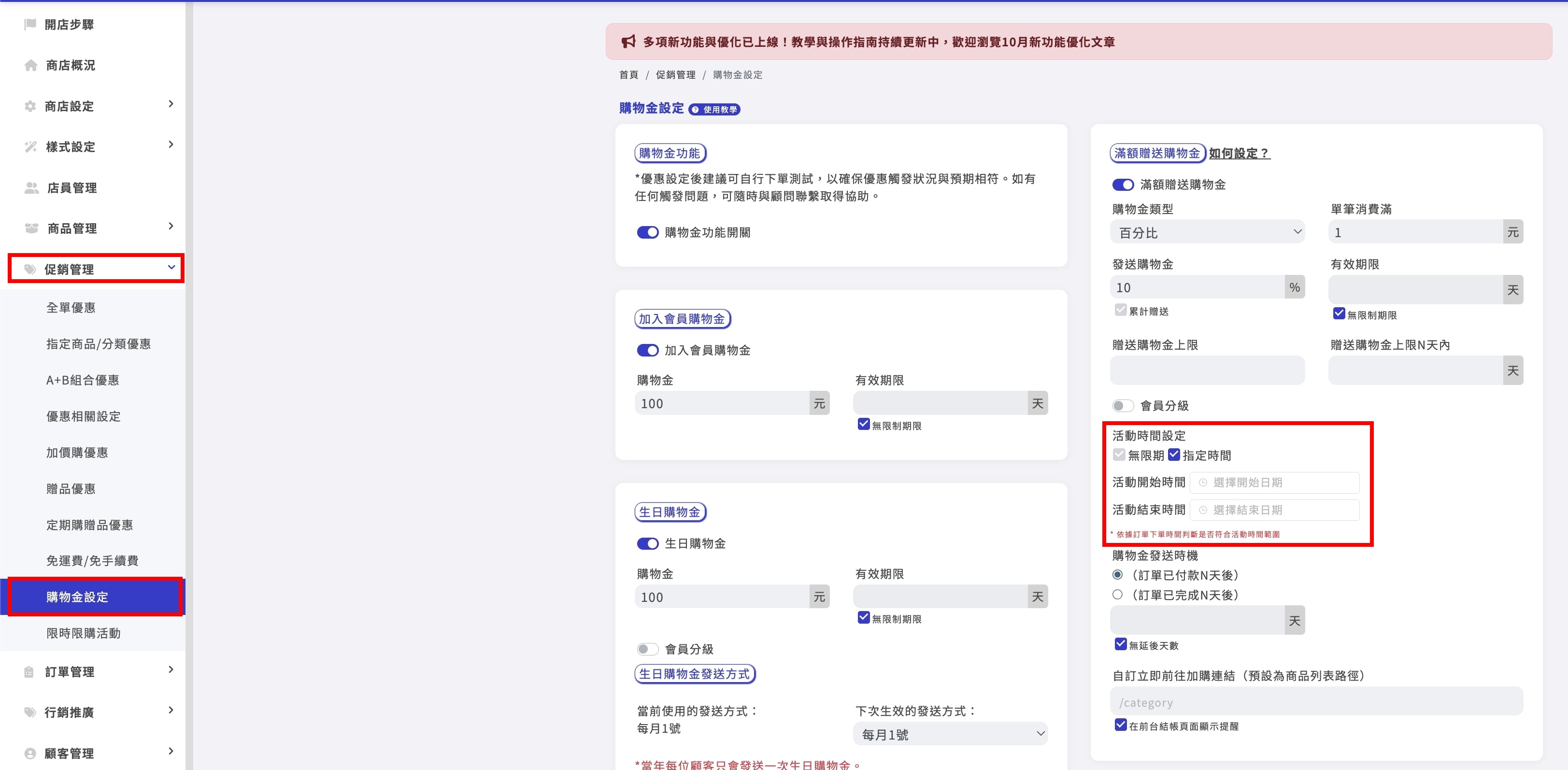This screenshot has width=1568, height=770.
Task: Click the home icon beside 商店概況
Action: click(30, 65)
